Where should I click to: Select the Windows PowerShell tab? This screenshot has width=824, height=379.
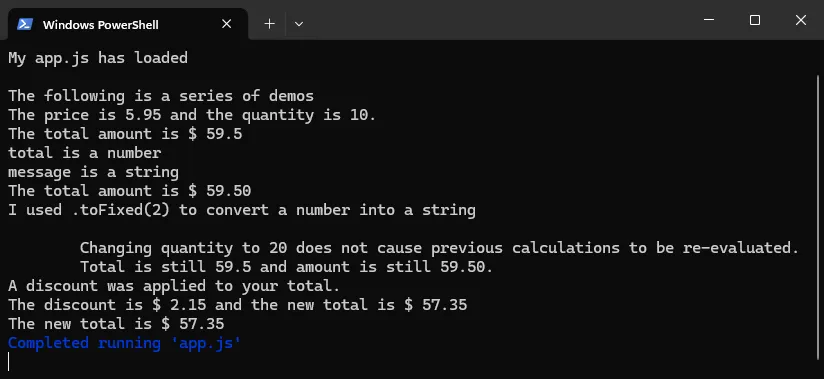pos(128,24)
